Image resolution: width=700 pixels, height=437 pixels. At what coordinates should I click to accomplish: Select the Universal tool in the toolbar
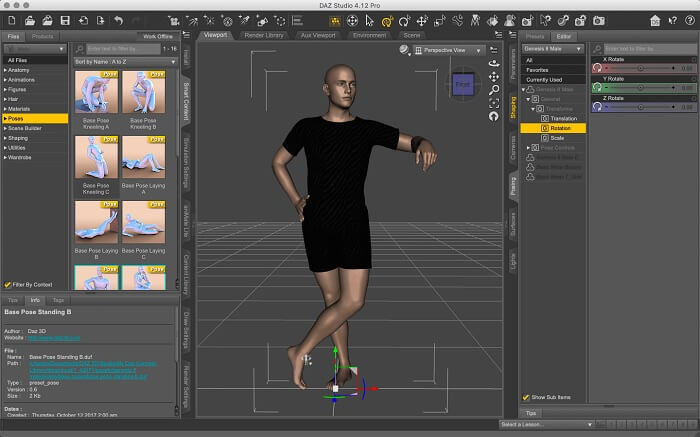352,21
